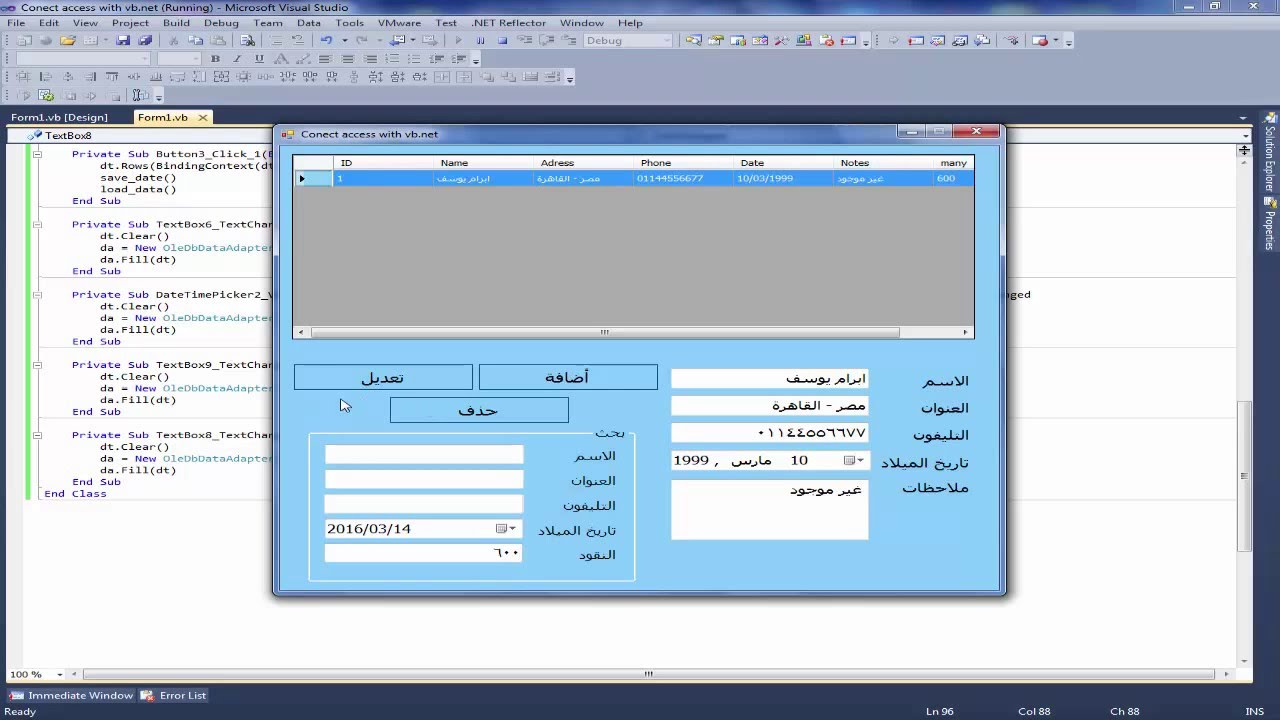
Task: Click the Copy toolbar icon
Action: 195,41
